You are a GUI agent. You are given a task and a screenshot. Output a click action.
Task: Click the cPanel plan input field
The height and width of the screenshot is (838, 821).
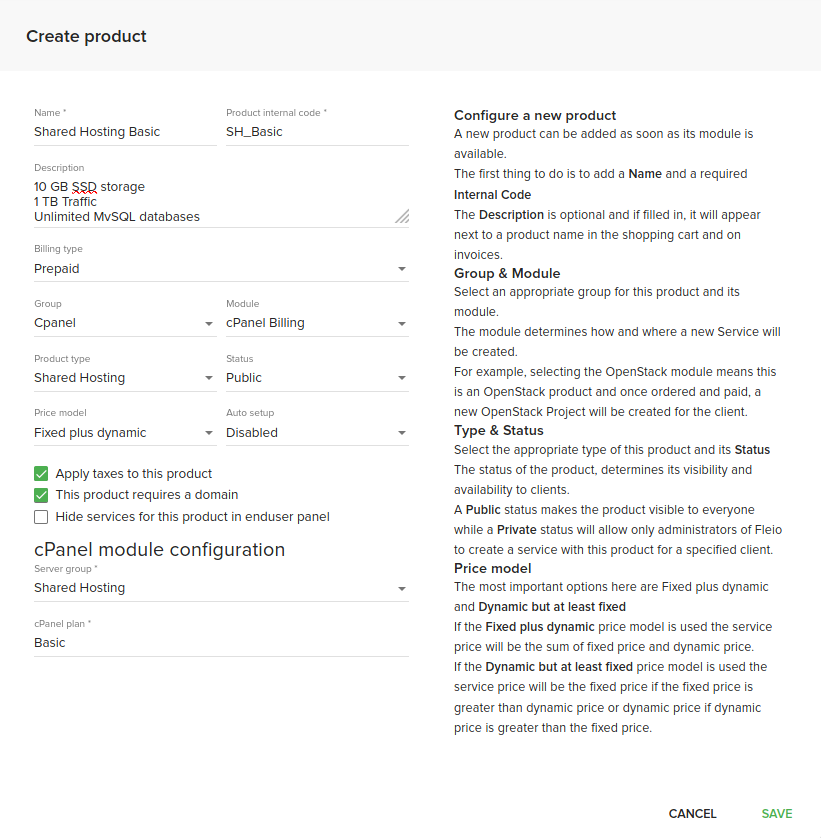[x=220, y=643]
